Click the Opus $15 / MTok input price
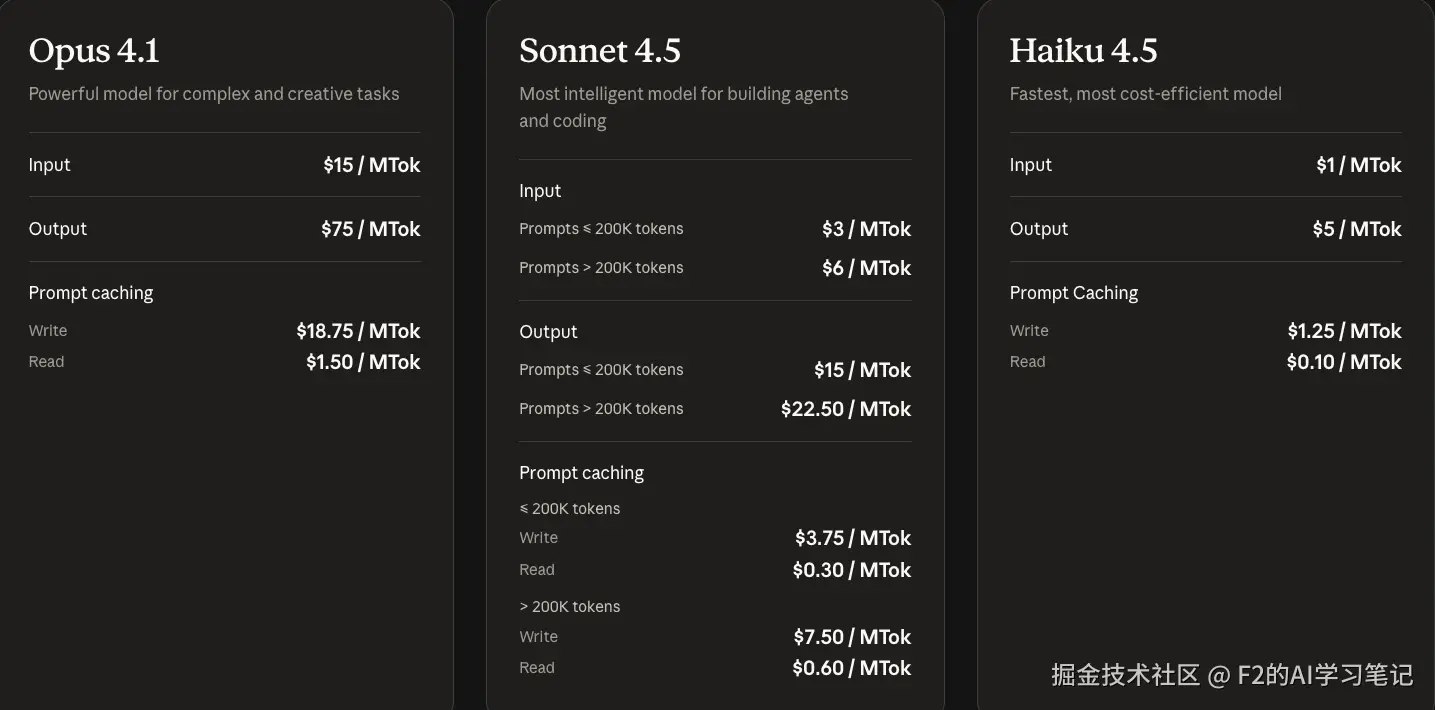Viewport: 1435px width, 710px height. (371, 165)
